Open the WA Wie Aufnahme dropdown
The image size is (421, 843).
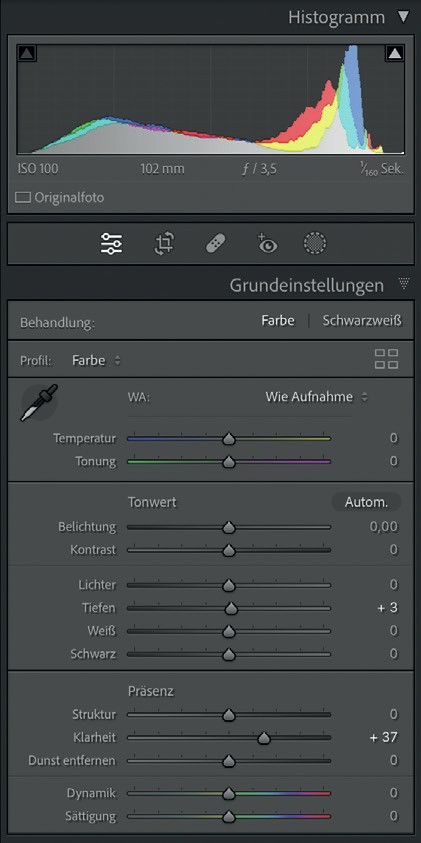coord(317,397)
